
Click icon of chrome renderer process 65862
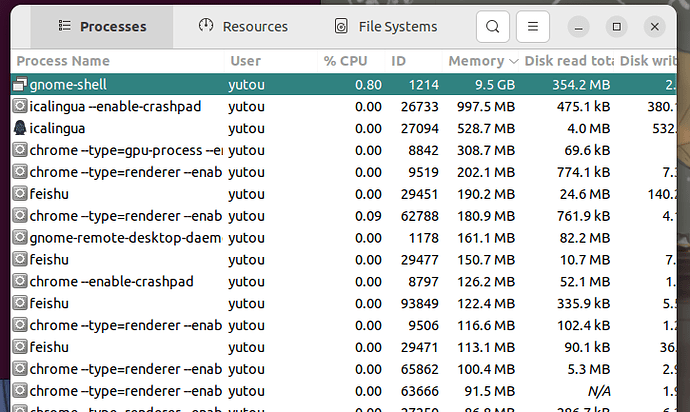tap(20, 368)
